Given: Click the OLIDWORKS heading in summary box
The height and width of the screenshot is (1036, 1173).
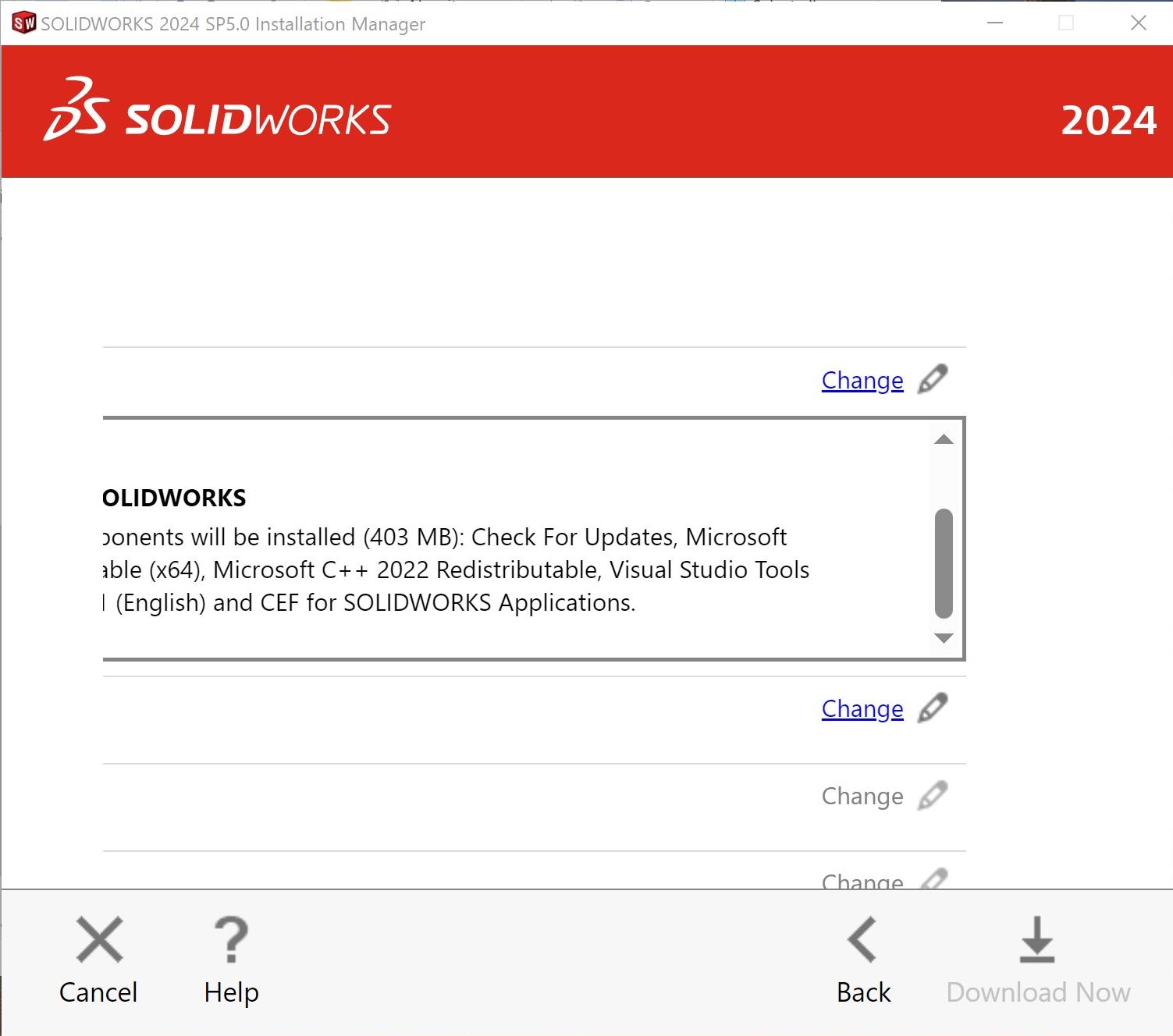Looking at the screenshot, I should 175,498.
